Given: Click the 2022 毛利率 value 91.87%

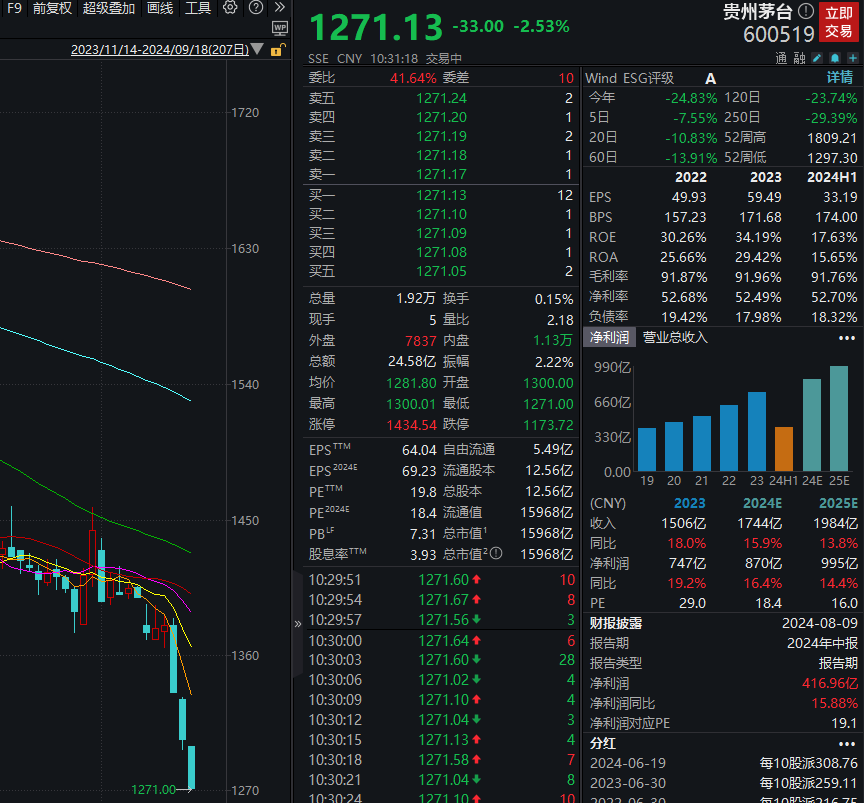Looking at the screenshot, I should coord(684,277).
